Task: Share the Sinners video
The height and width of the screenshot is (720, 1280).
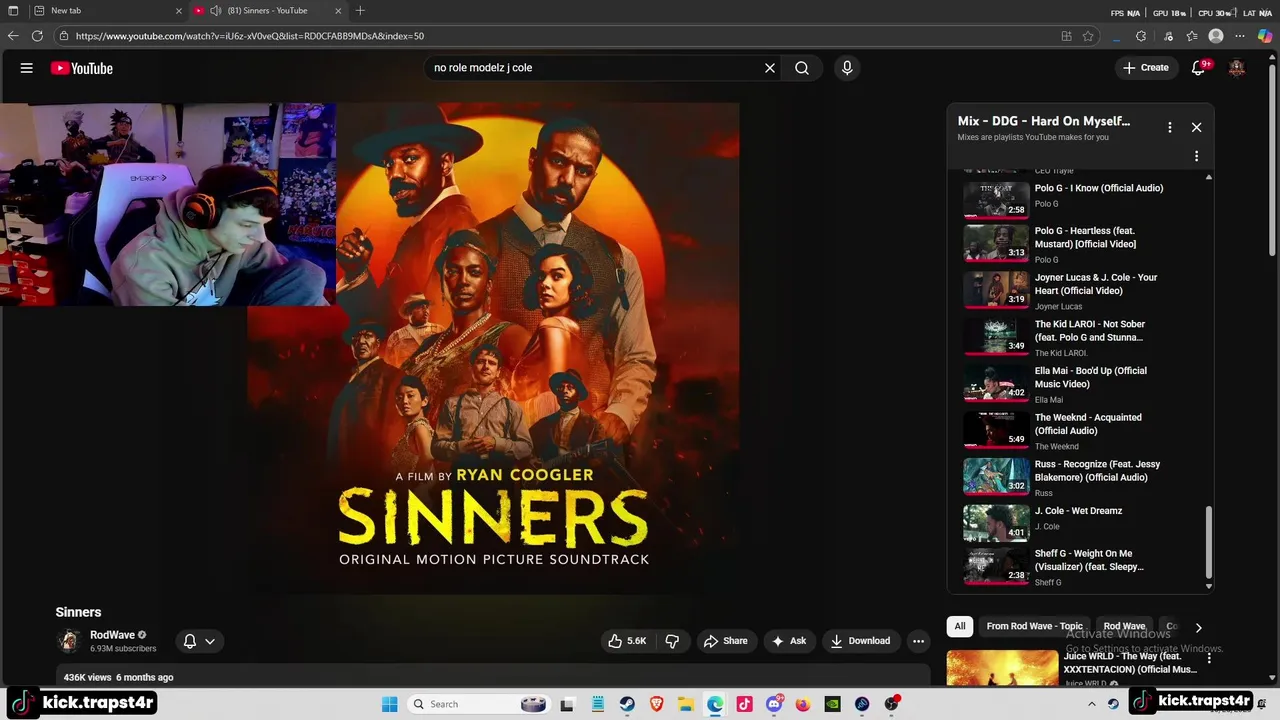Action: coord(726,641)
